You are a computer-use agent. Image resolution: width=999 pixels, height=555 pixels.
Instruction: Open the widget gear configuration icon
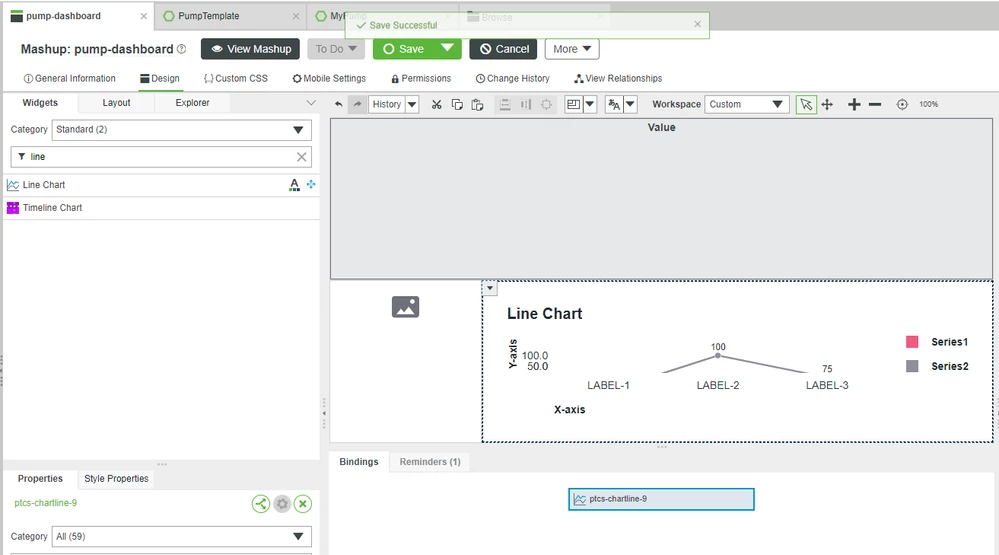282,504
